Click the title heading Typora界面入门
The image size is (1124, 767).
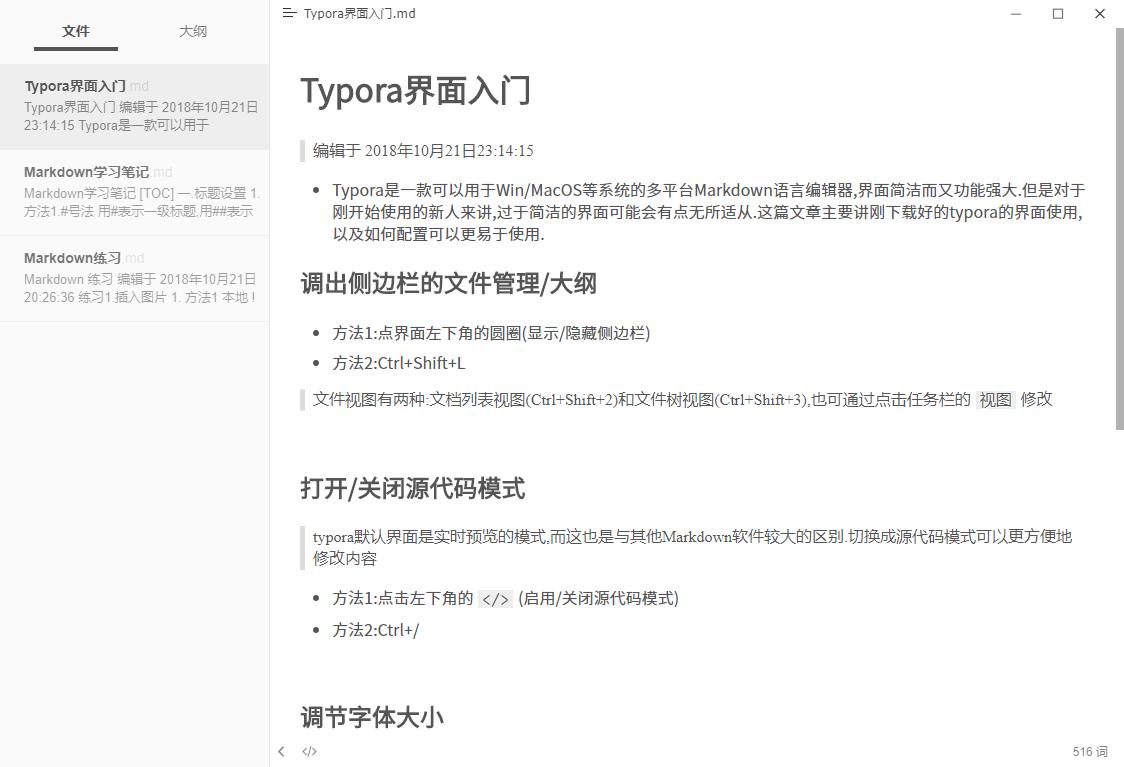tap(415, 91)
